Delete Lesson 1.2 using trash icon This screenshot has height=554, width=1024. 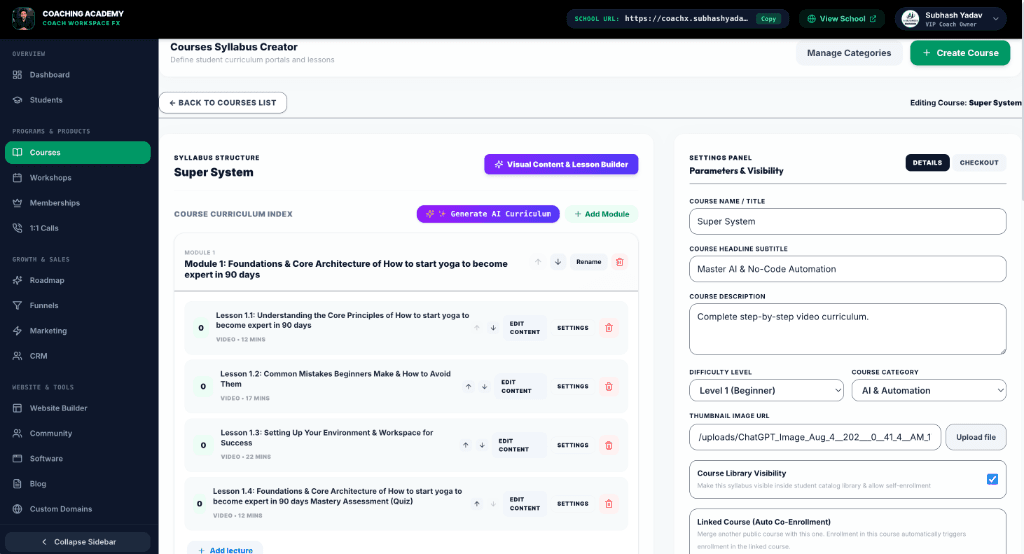pyautogui.click(x=609, y=387)
